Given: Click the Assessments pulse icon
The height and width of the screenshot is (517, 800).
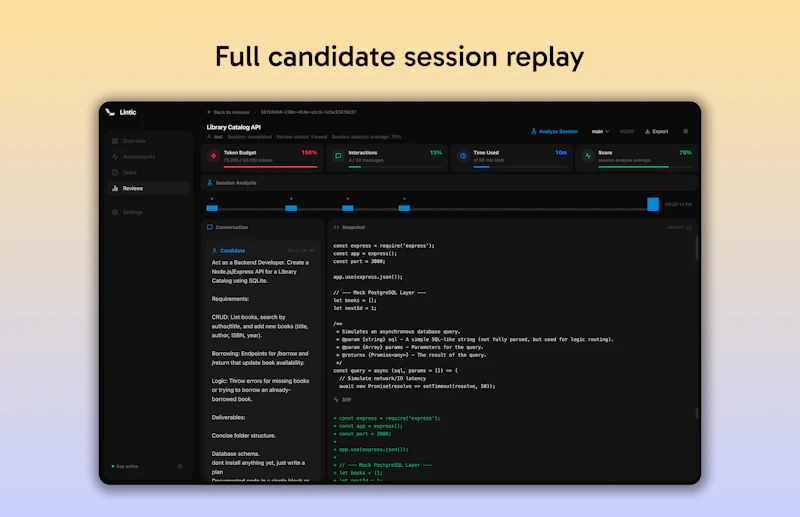Looking at the screenshot, I should 115,157.
